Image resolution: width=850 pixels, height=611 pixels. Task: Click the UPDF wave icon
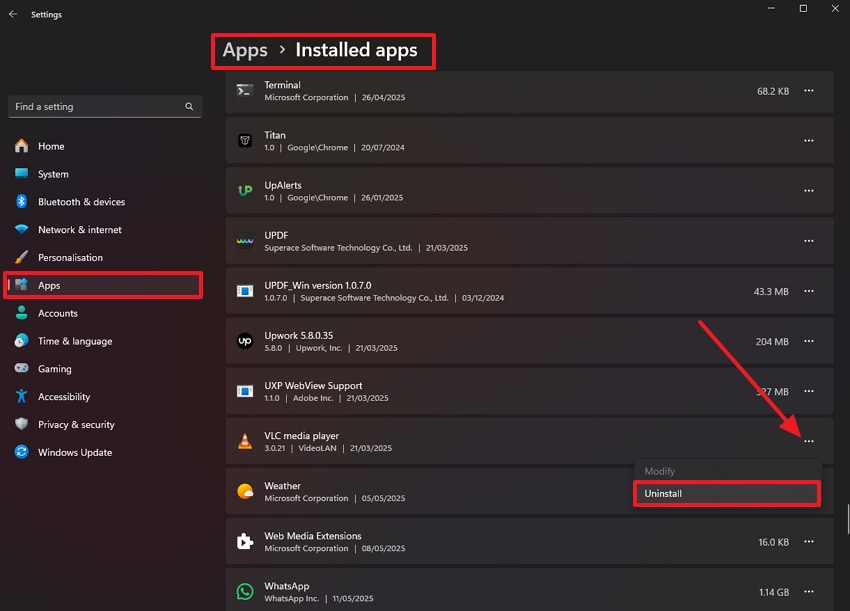(245, 241)
